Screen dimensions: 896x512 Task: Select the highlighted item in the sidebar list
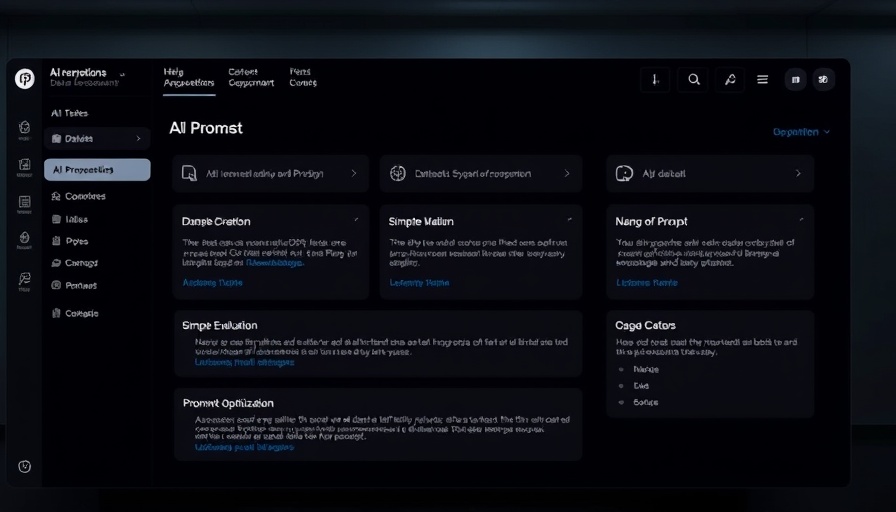(97, 170)
